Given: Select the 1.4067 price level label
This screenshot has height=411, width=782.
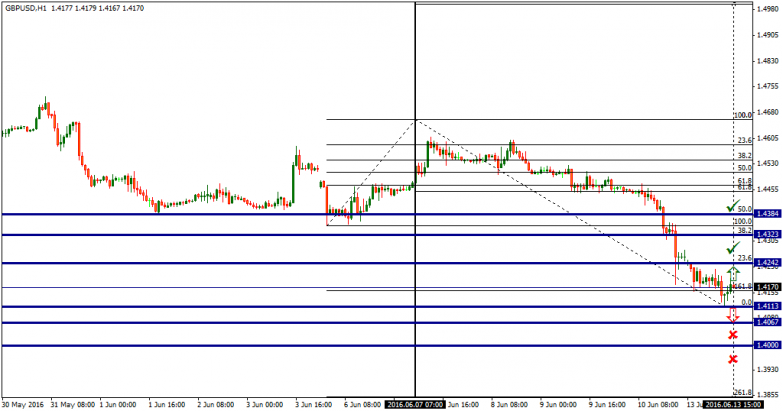Looking at the screenshot, I should pyautogui.click(x=767, y=322).
